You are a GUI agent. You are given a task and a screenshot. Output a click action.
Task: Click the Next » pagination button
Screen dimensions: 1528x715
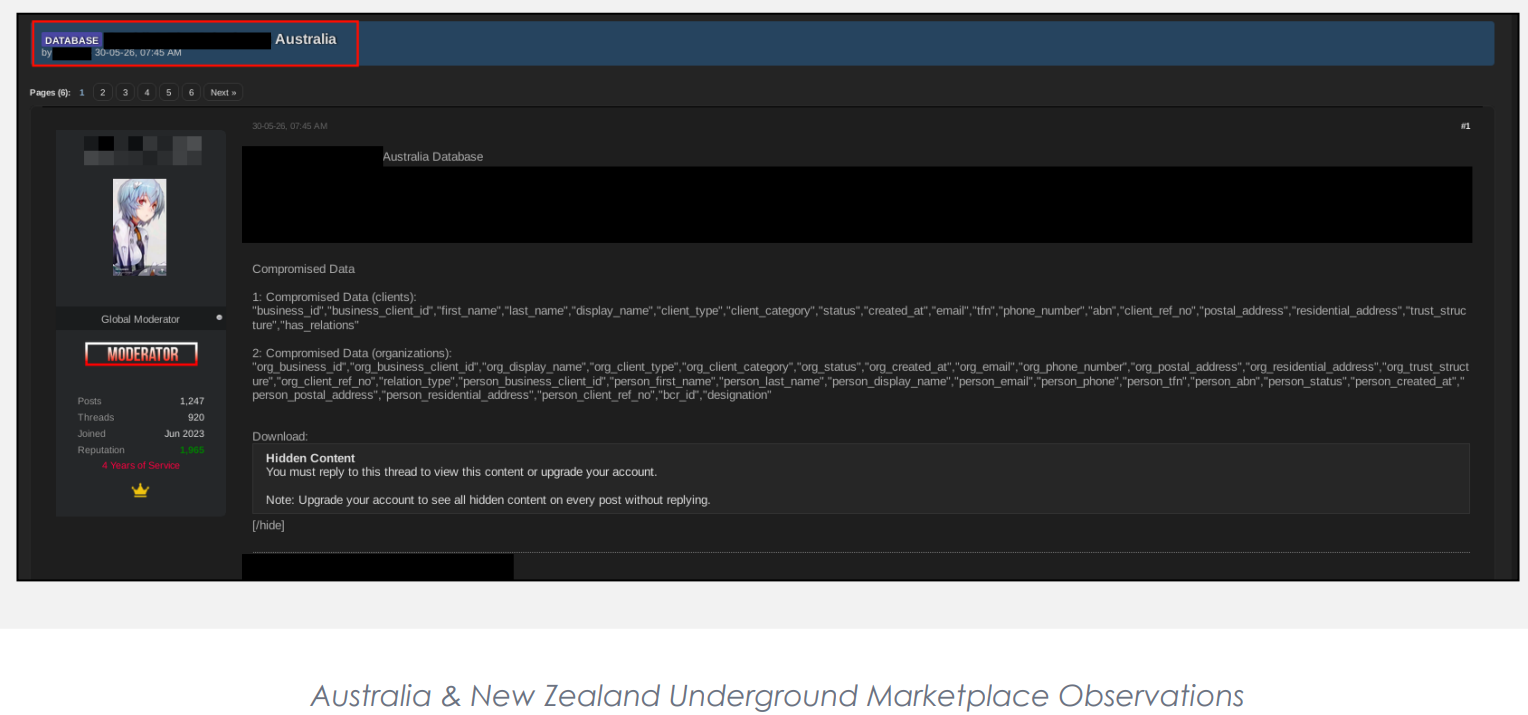coord(223,92)
